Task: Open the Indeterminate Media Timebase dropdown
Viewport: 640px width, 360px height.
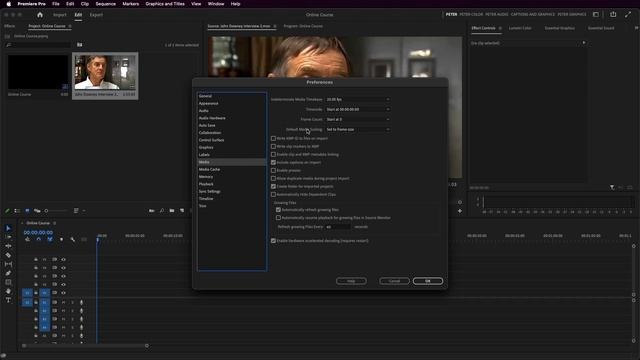Action: coord(358,99)
